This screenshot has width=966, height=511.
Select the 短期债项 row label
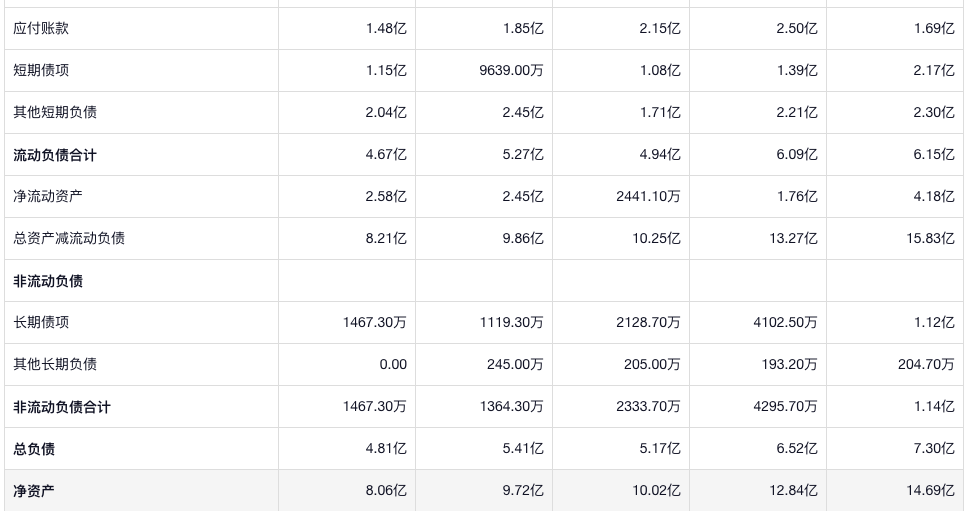pyautogui.click(x=41, y=70)
